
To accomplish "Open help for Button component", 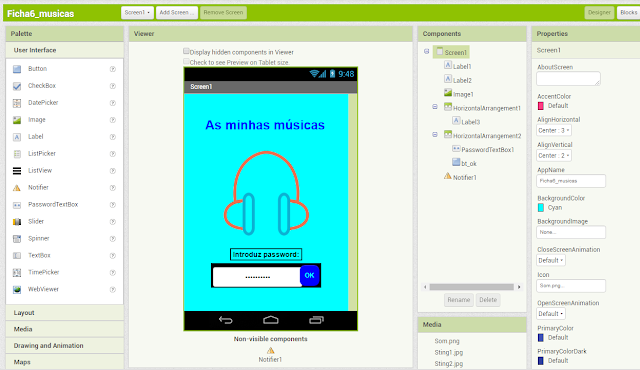I will tap(113, 69).
